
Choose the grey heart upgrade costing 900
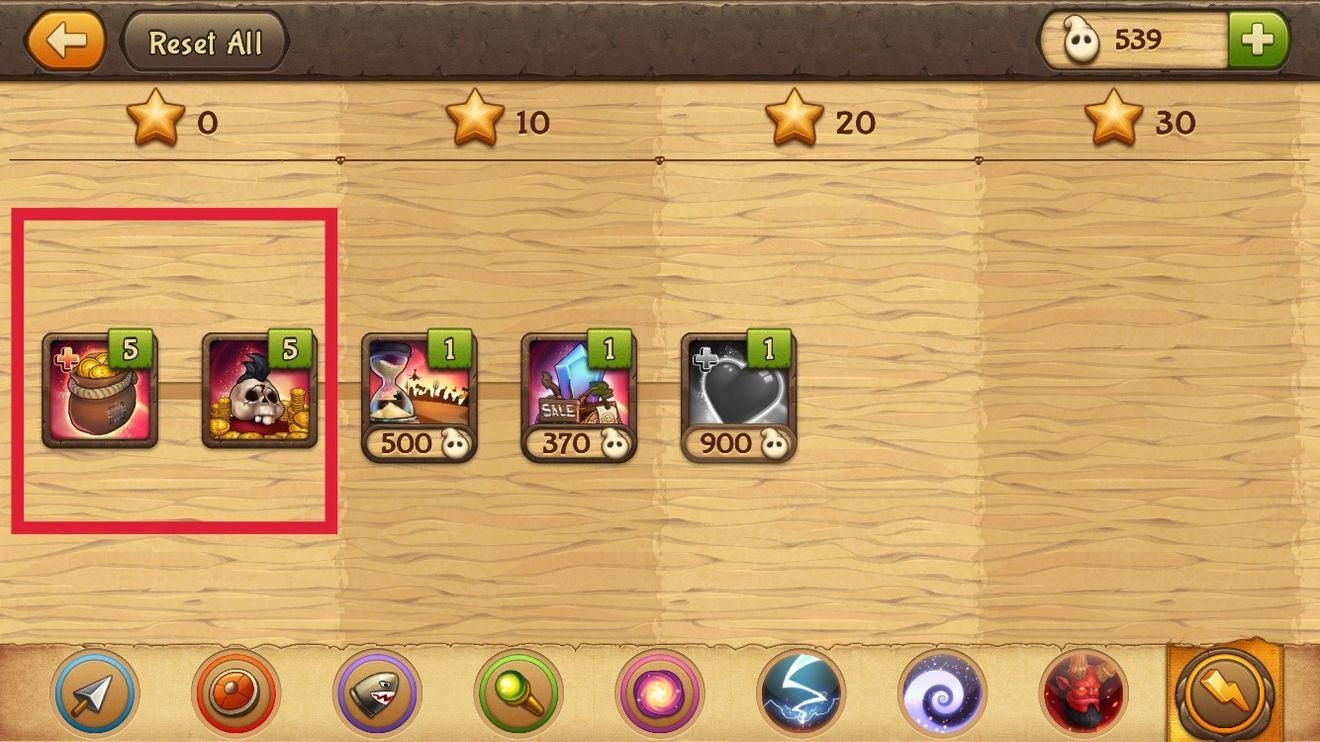pos(739,395)
